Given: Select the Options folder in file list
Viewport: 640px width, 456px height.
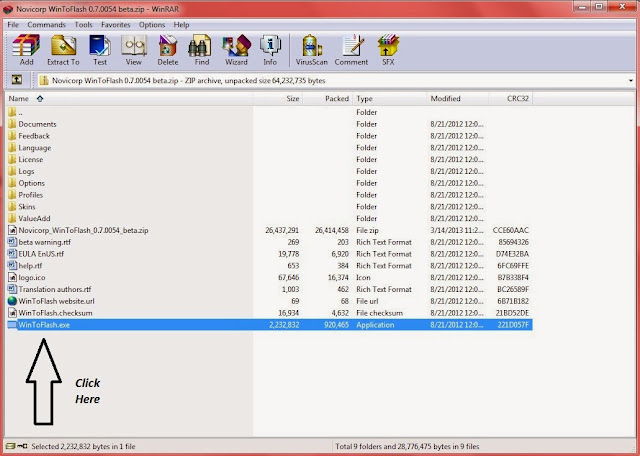Looking at the screenshot, I should click(x=269, y=183).
